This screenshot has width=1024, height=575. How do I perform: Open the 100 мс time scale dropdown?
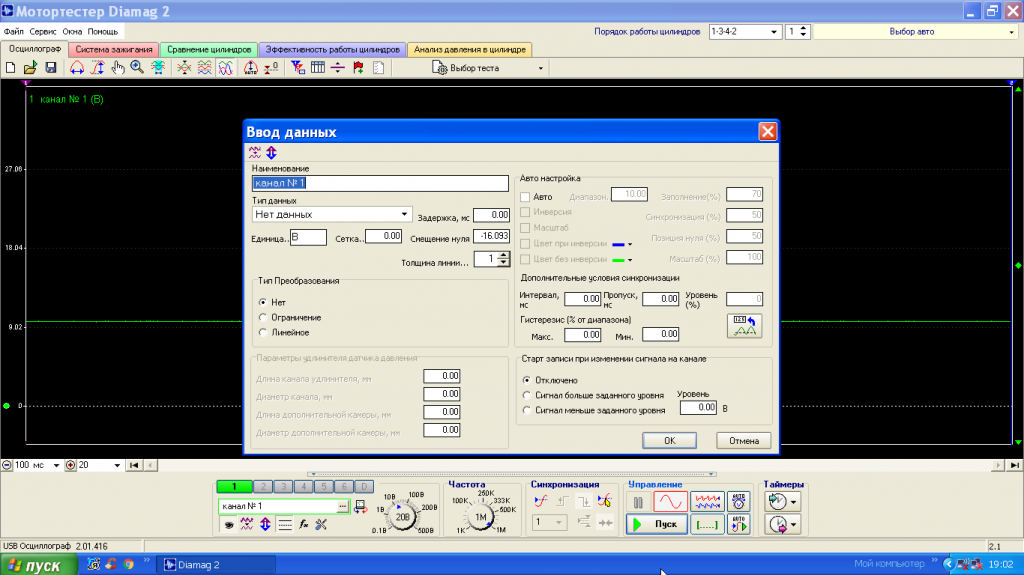(56, 465)
